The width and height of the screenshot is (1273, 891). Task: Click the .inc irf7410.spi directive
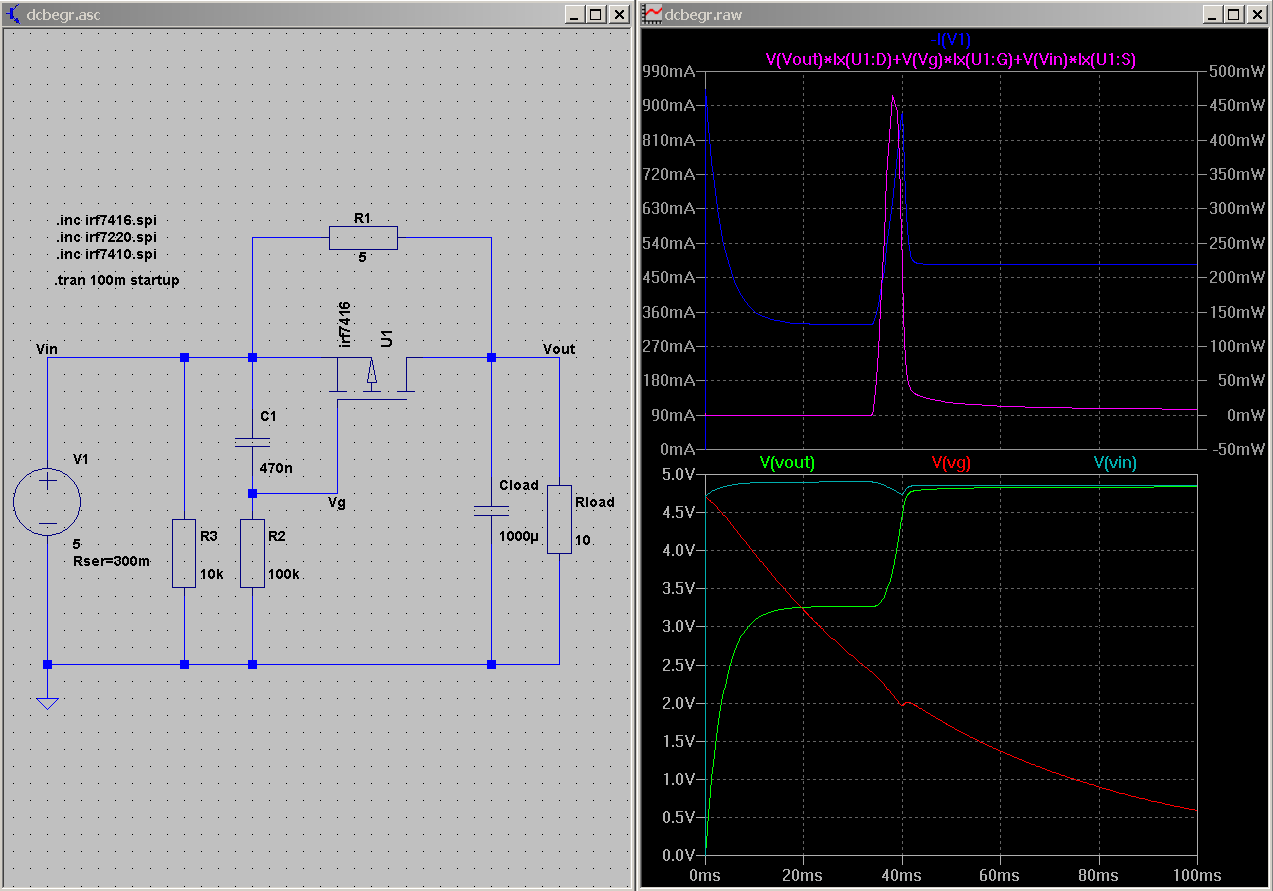pos(106,254)
